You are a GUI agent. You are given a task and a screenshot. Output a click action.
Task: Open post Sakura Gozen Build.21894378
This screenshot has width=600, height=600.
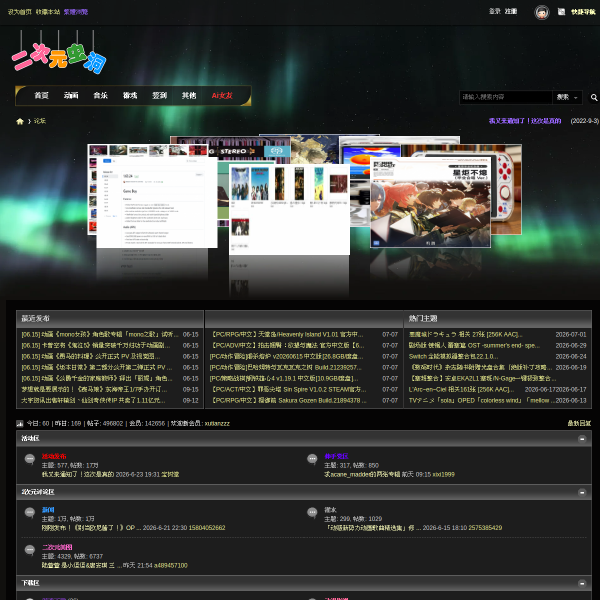click(288, 401)
